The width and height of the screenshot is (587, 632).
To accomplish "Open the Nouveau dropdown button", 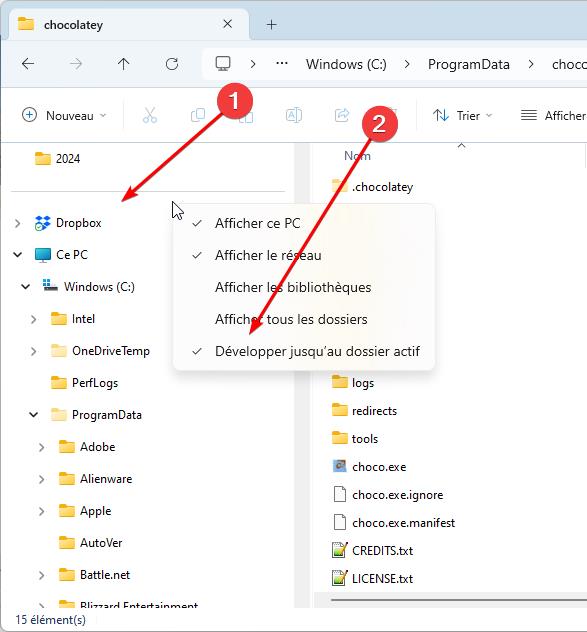I will click(x=64, y=115).
